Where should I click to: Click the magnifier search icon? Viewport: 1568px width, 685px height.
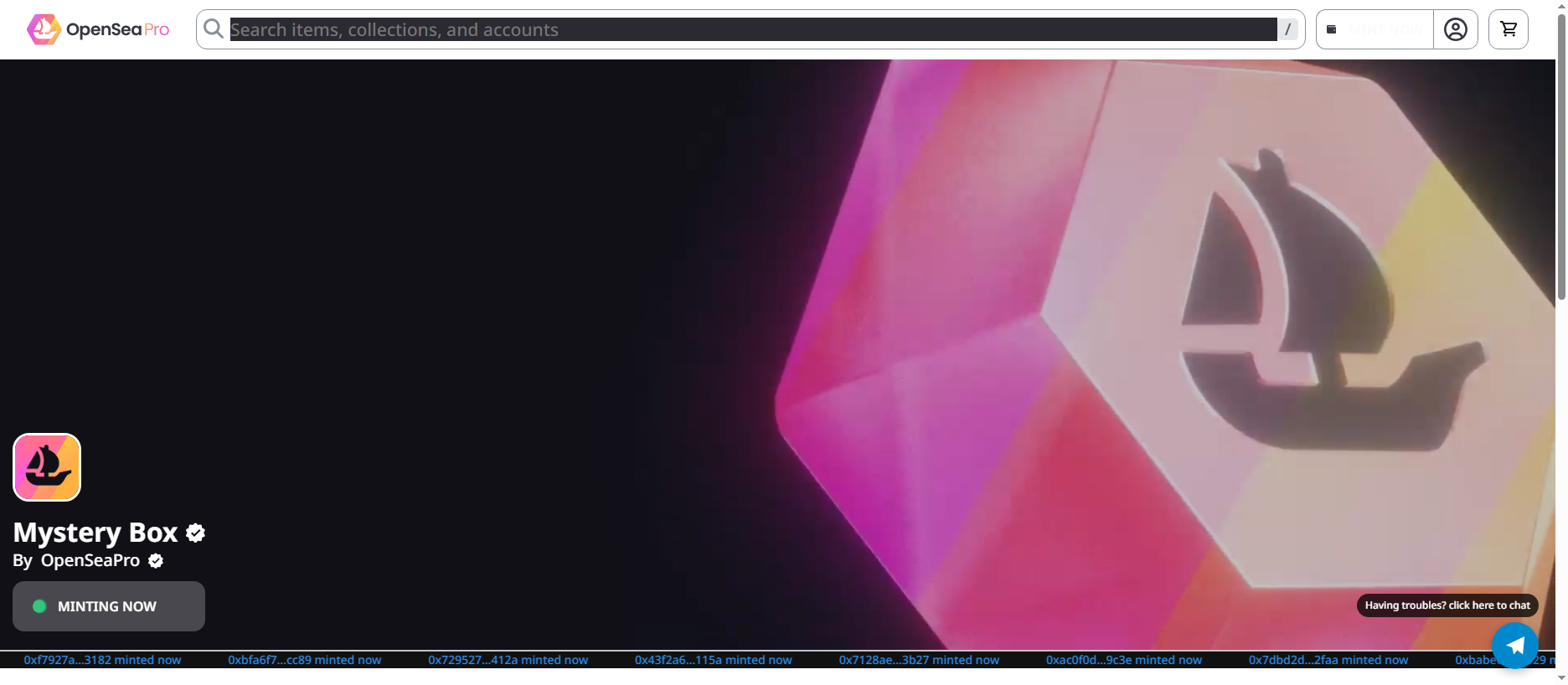click(x=214, y=29)
